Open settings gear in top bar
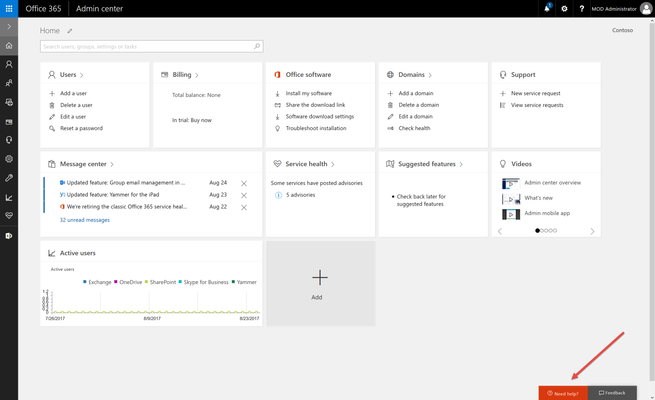Image resolution: width=655 pixels, height=400 pixels. (x=564, y=8)
